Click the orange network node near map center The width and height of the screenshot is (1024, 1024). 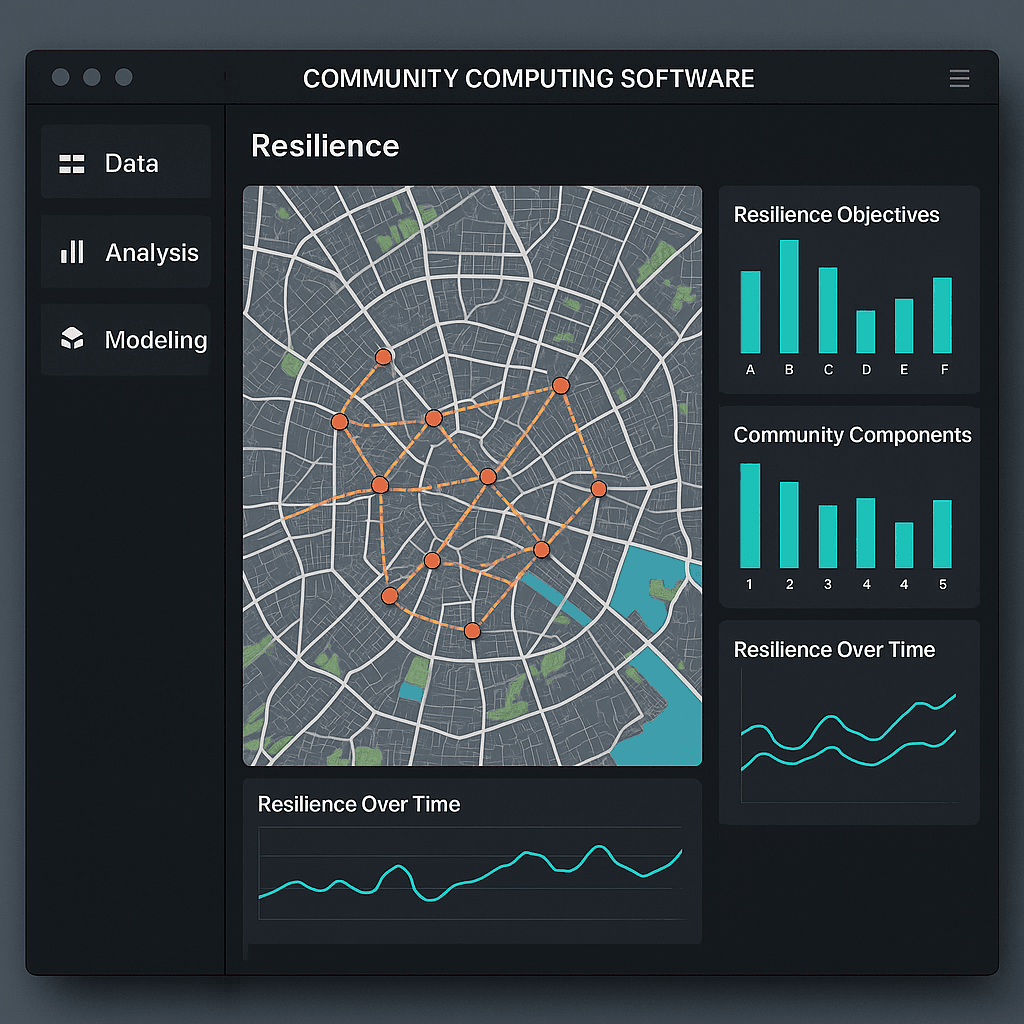tap(488, 477)
